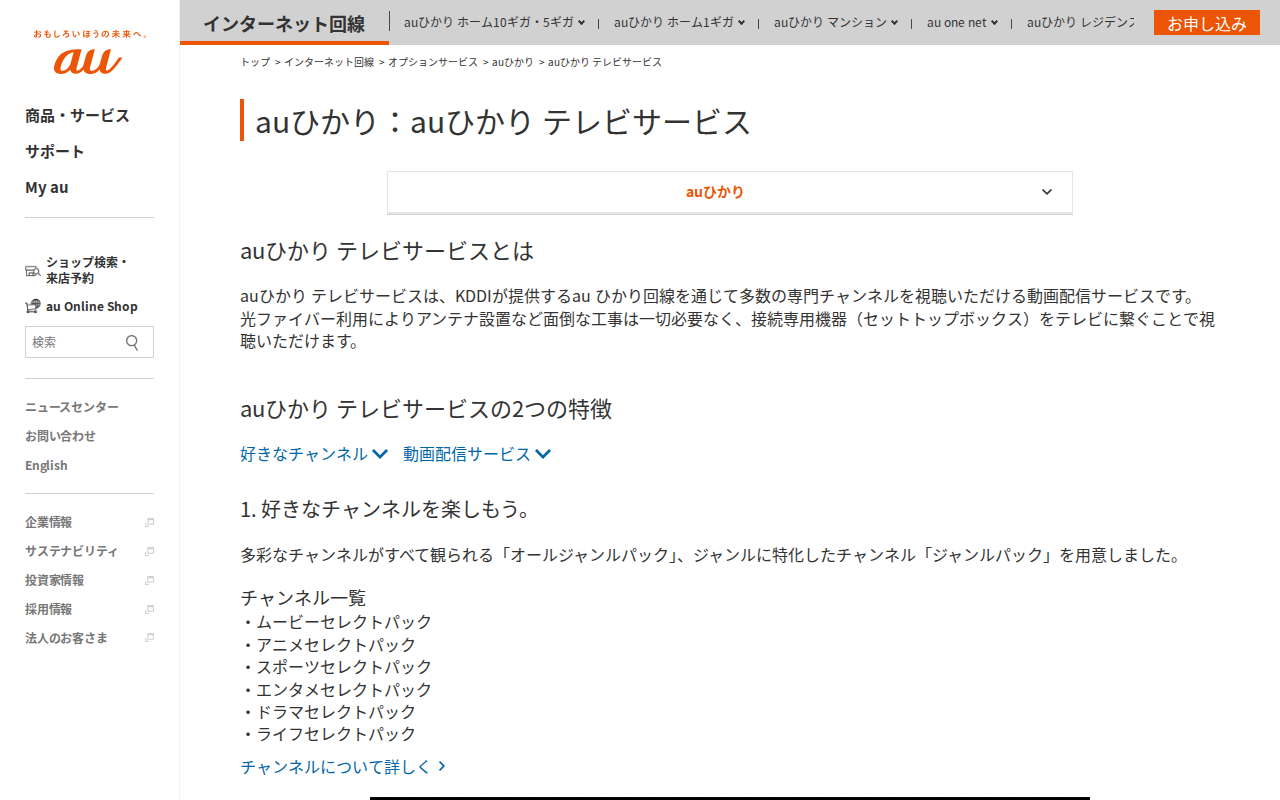Click the お申し込み button
This screenshot has width=1280, height=800.
tap(1207, 23)
